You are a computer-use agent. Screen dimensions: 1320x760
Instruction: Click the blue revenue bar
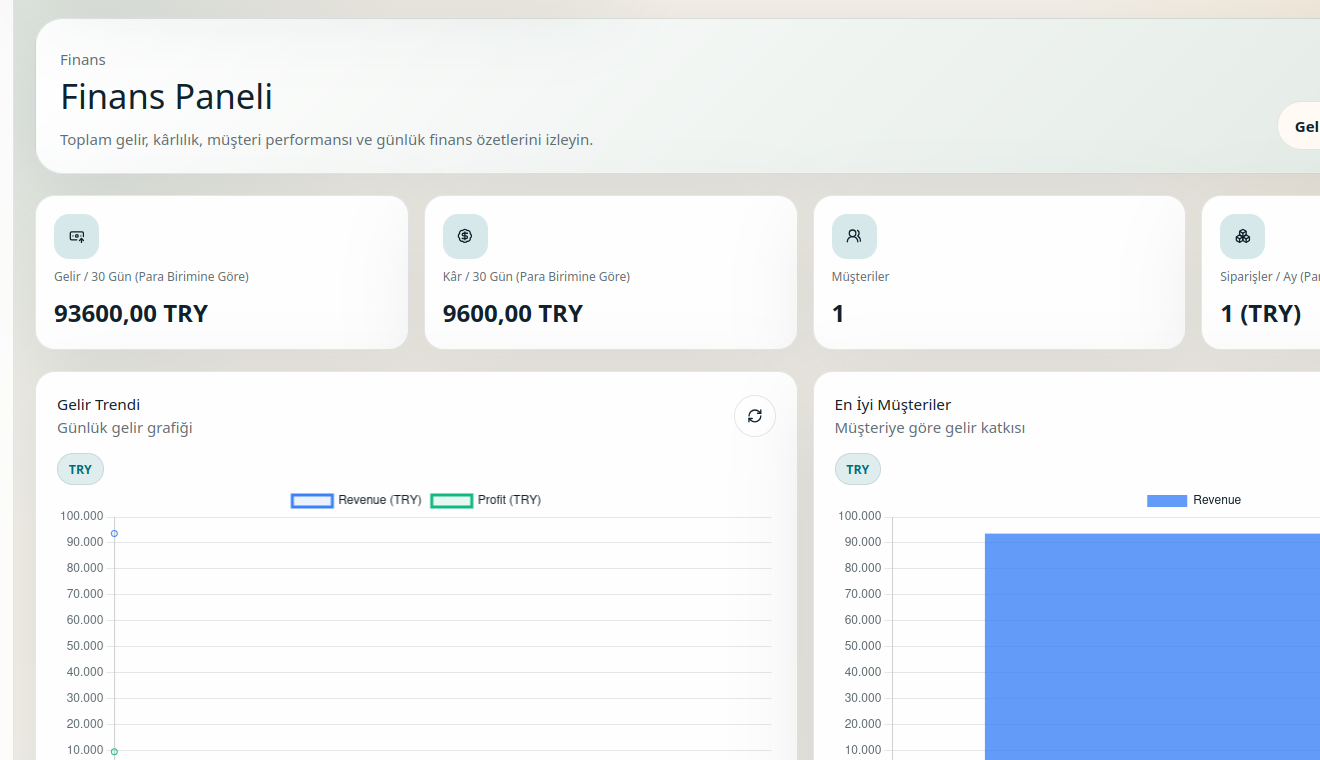pos(1152,646)
